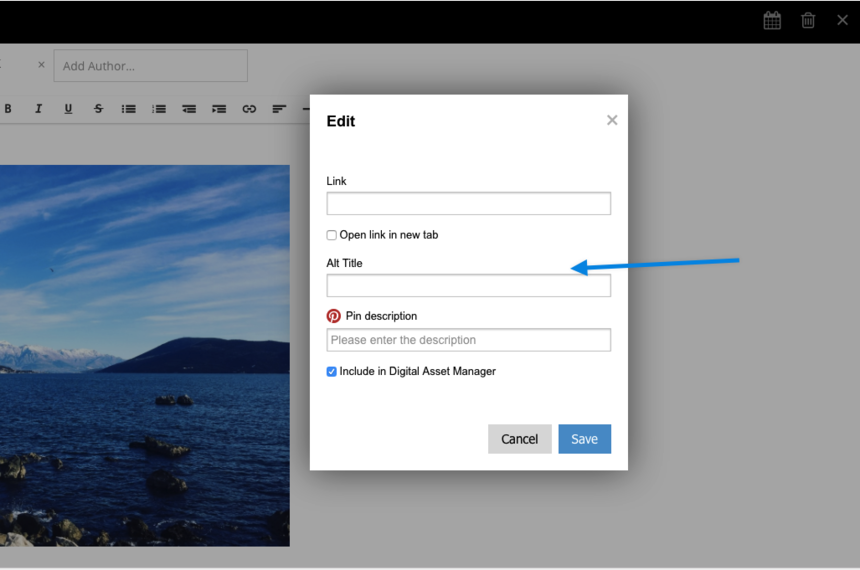860x570 pixels.
Task: Click the Alt Title text field
Action: pos(468,286)
